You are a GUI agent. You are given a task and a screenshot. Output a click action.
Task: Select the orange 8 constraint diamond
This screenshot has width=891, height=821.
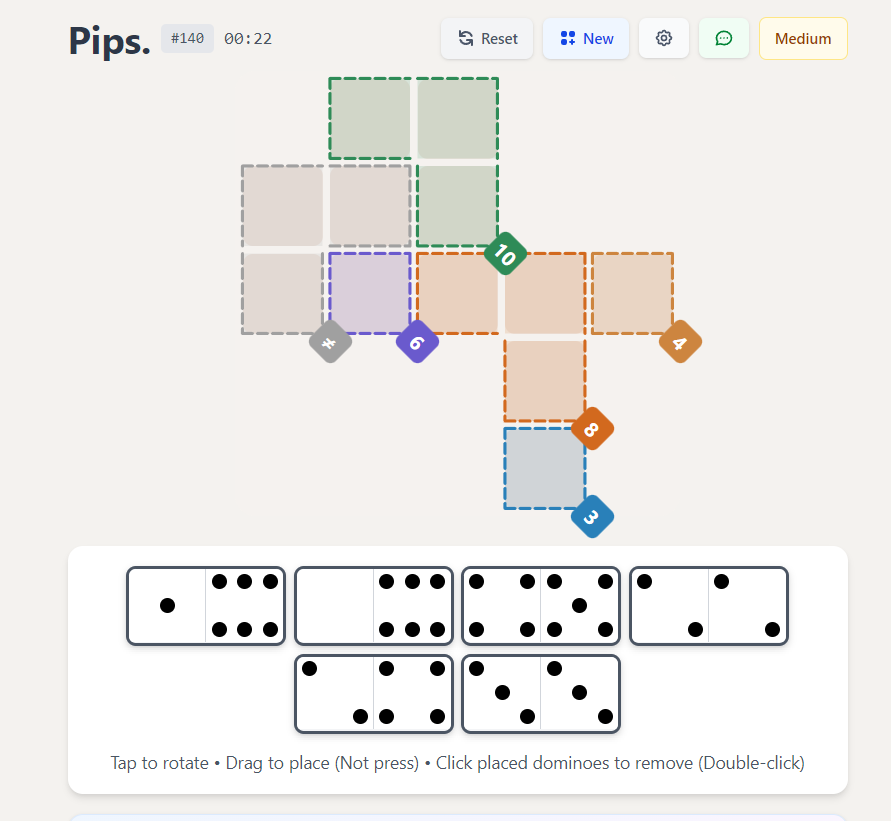click(x=592, y=428)
